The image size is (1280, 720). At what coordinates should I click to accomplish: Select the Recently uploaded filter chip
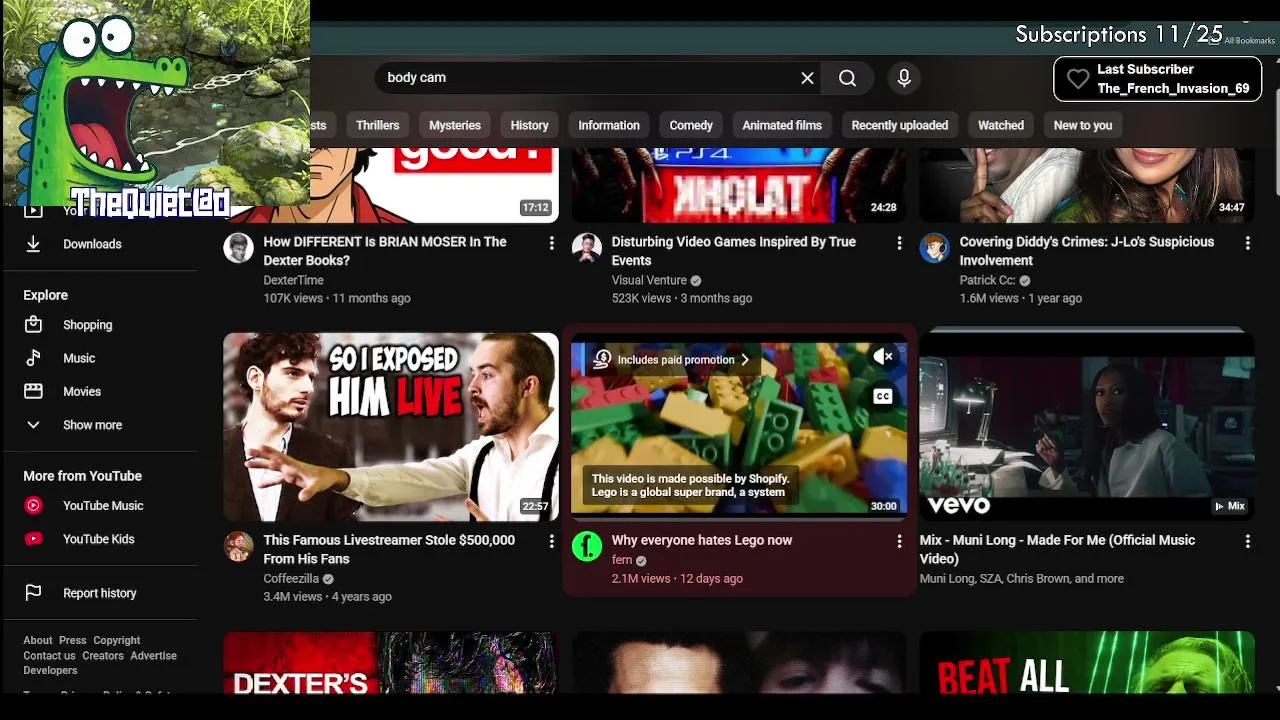(x=900, y=125)
